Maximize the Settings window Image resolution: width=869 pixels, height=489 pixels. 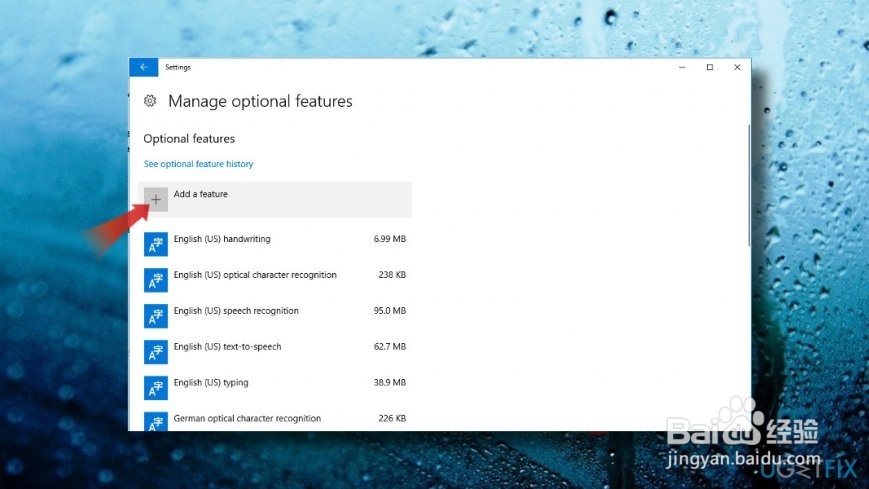pos(710,67)
